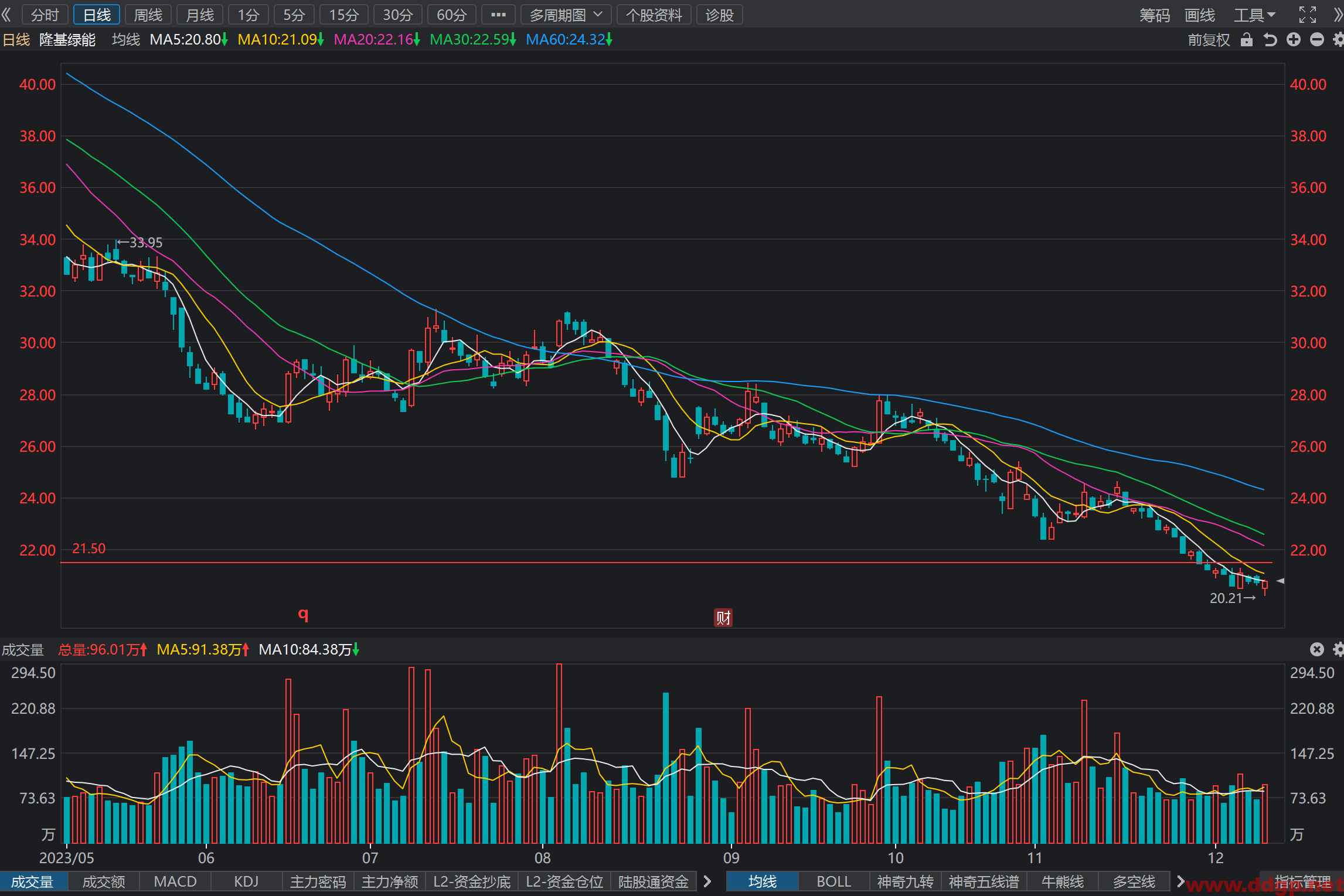
Task: Select the 均线 main indicator tab
Action: pos(763,881)
